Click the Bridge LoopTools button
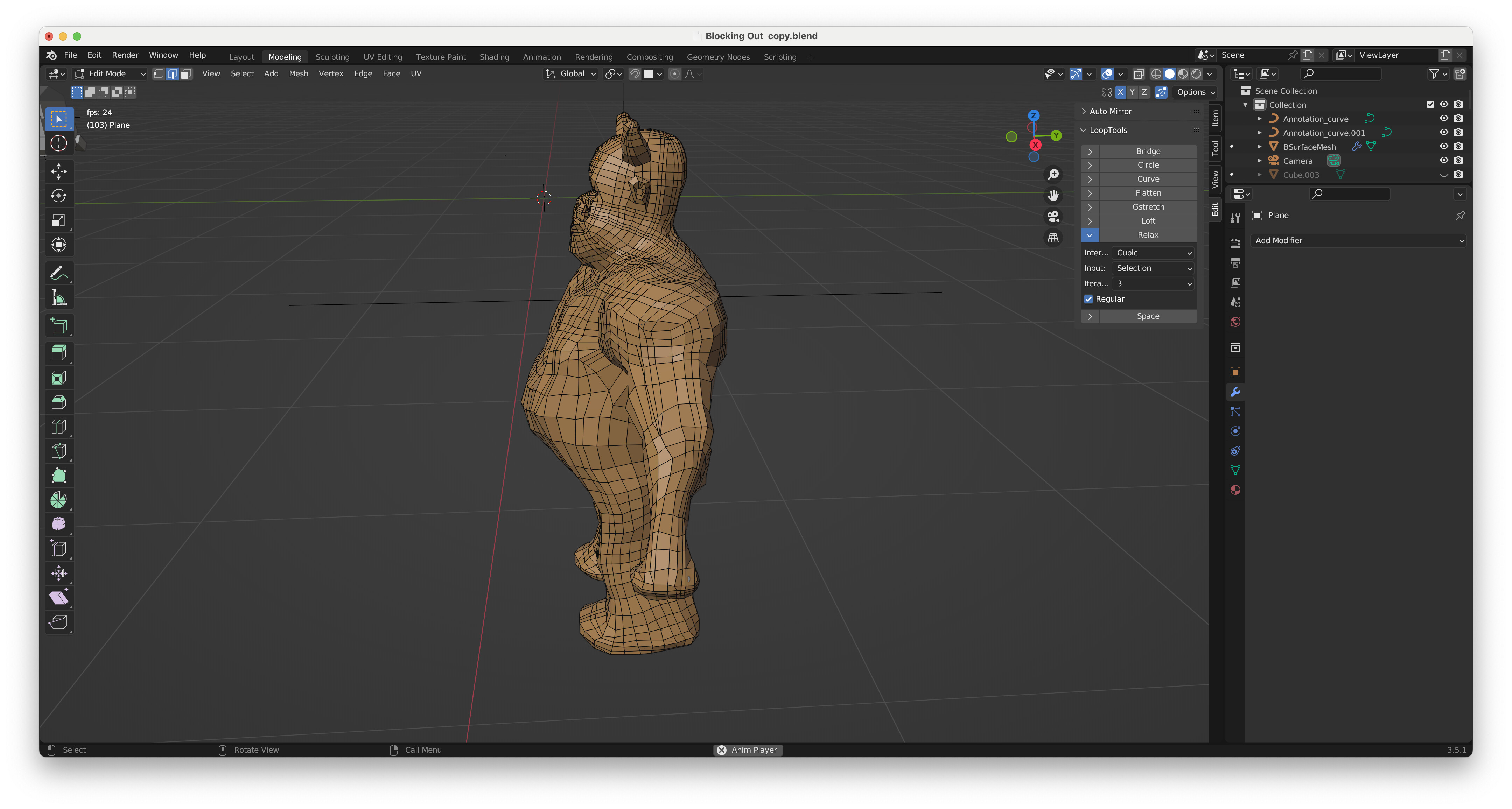This screenshot has height=809, width=1512. [x=1148, y=151]
